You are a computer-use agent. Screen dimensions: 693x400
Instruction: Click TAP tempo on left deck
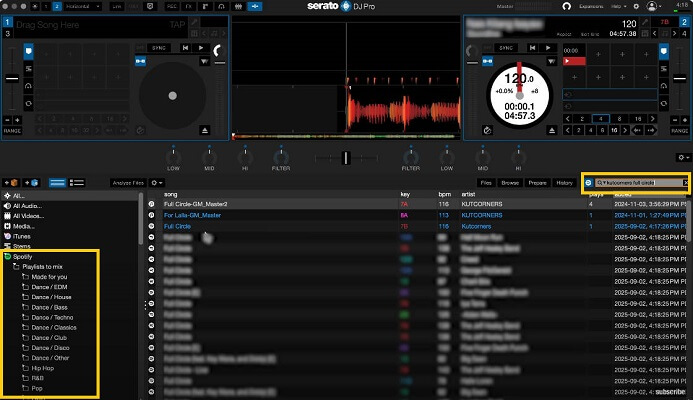(177, 25)
